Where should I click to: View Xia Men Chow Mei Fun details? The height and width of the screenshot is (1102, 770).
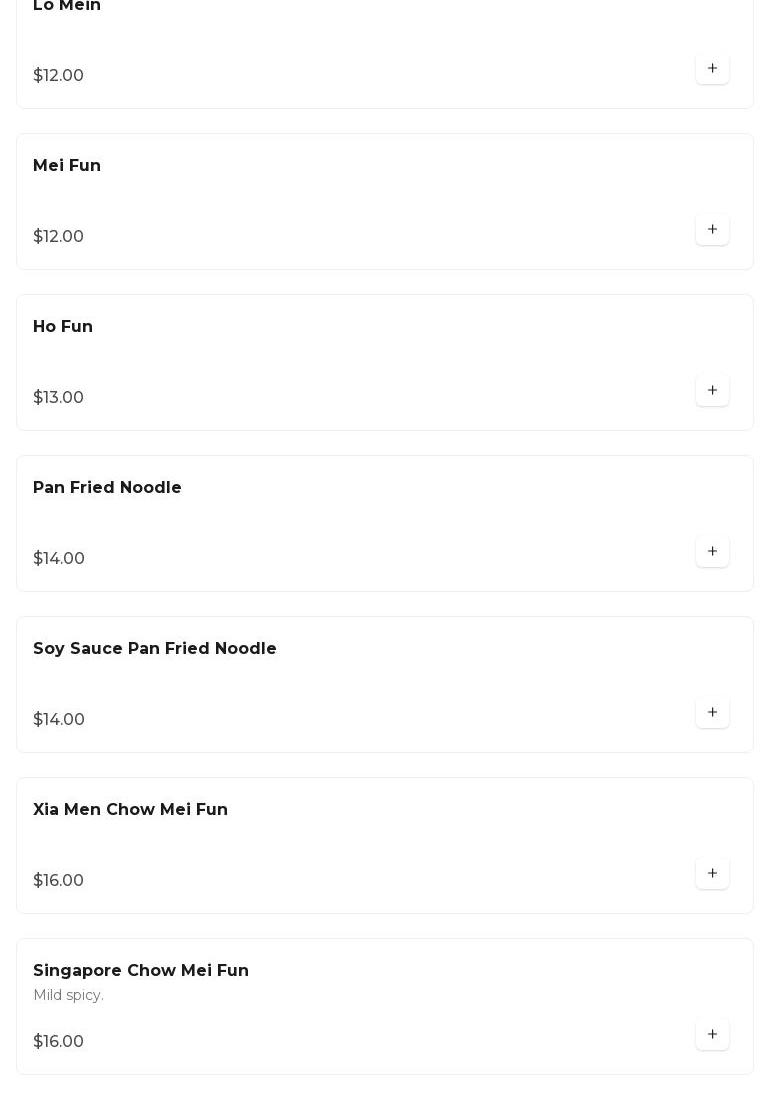[130, 810]
